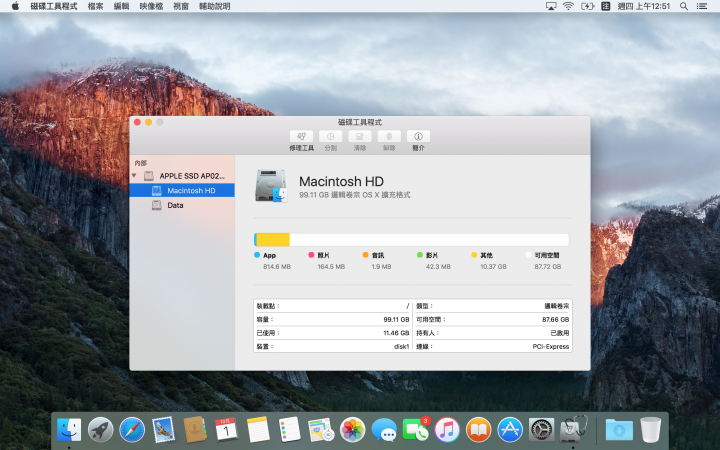720x450 pixels.
Task: Click the 87.72 GB 可用空間 size text
Action: click(548, 266)
